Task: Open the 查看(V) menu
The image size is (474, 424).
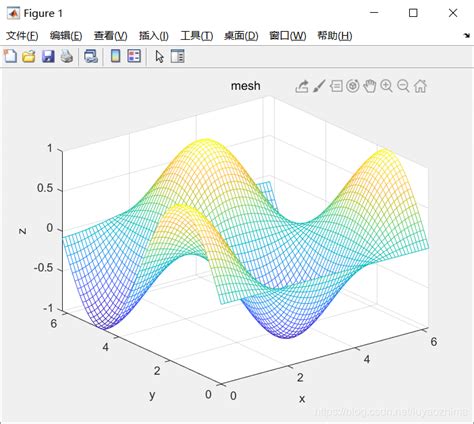Action: pyautogui.click(x=110, y=35)
